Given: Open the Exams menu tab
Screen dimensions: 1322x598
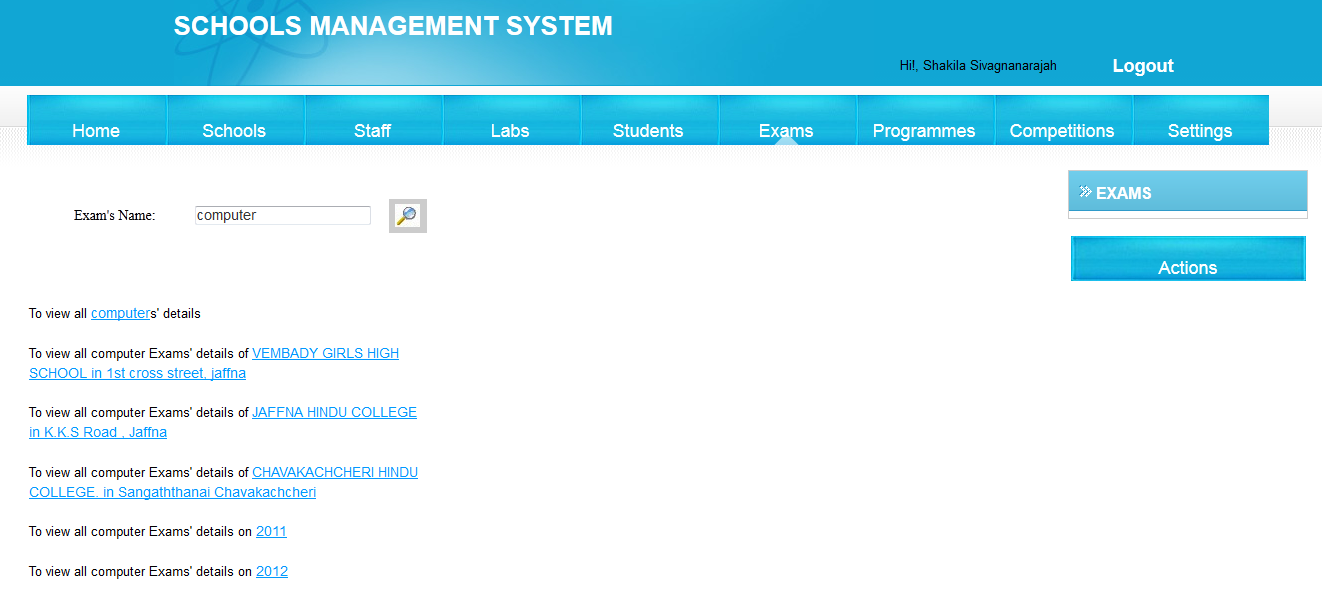Looking at the screenshot, I should pyautogui.click(x=787, y=130).
